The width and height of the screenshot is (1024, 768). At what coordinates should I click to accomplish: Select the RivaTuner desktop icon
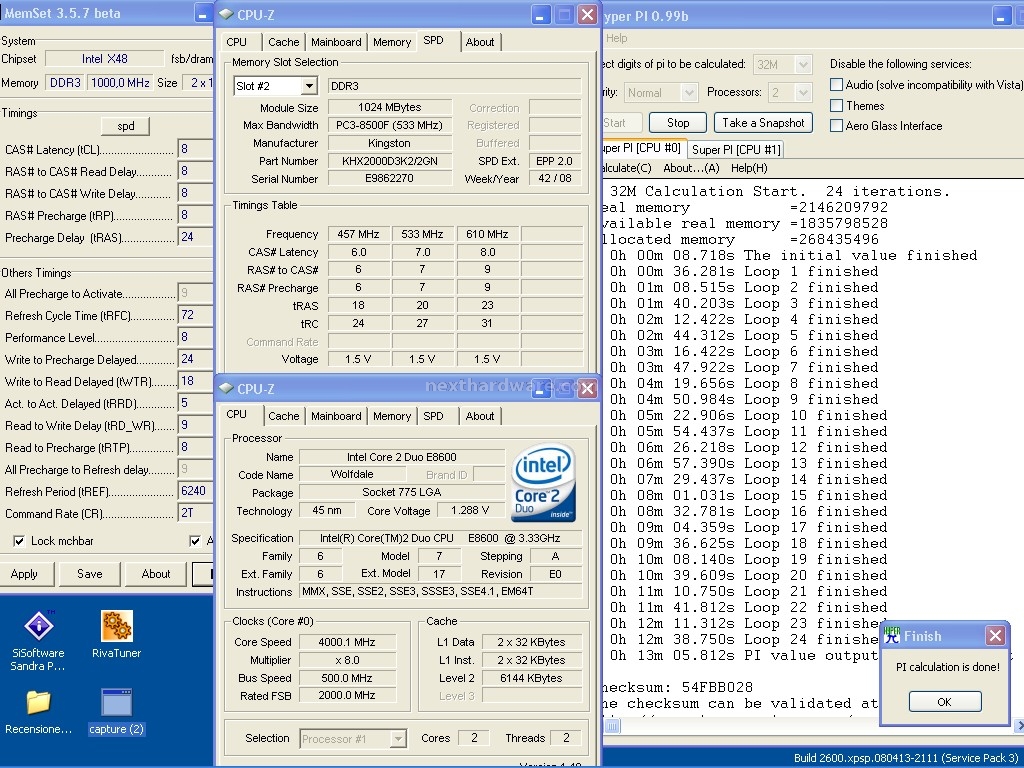point(116,634)
